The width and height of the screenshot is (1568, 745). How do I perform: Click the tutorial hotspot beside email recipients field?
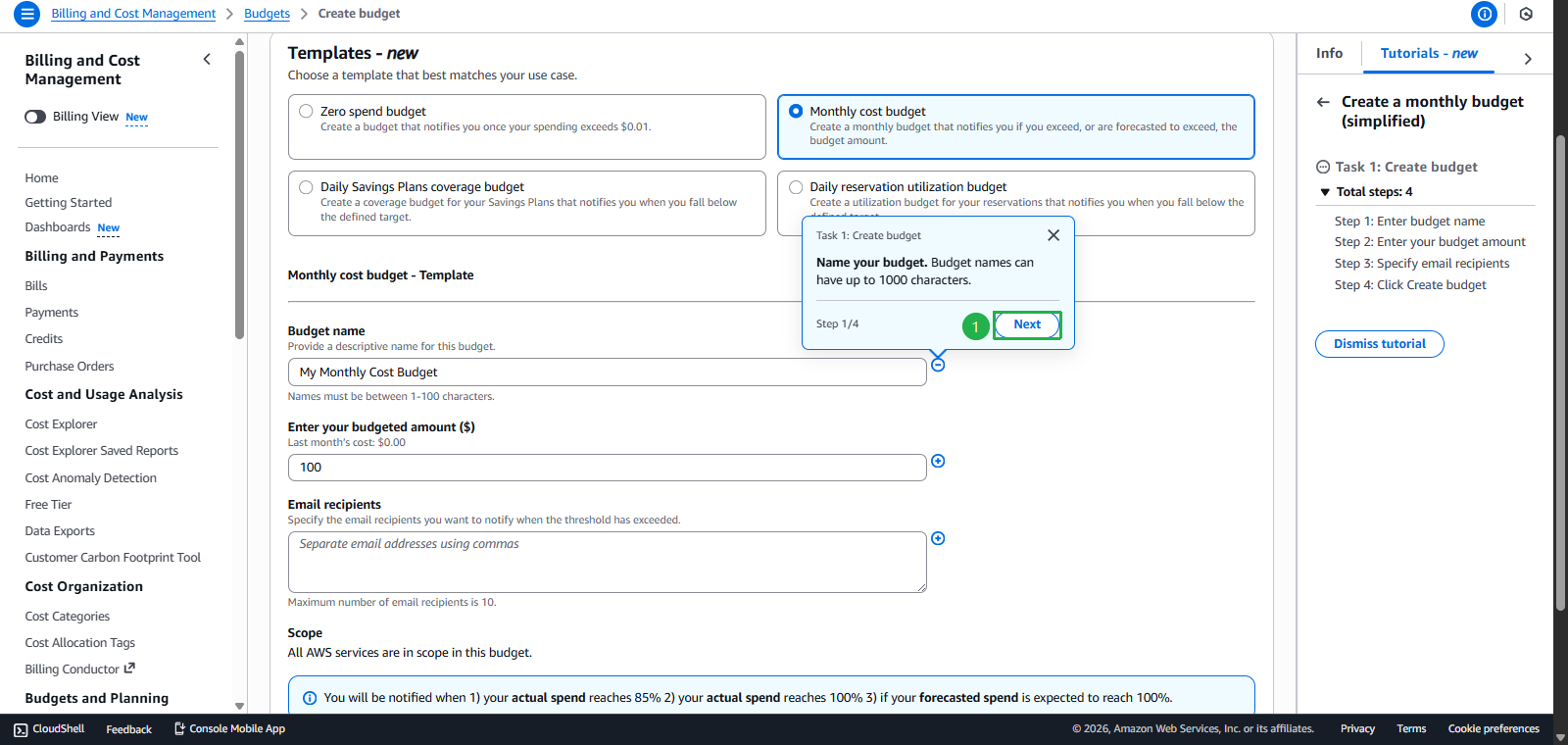coord(938,539)
